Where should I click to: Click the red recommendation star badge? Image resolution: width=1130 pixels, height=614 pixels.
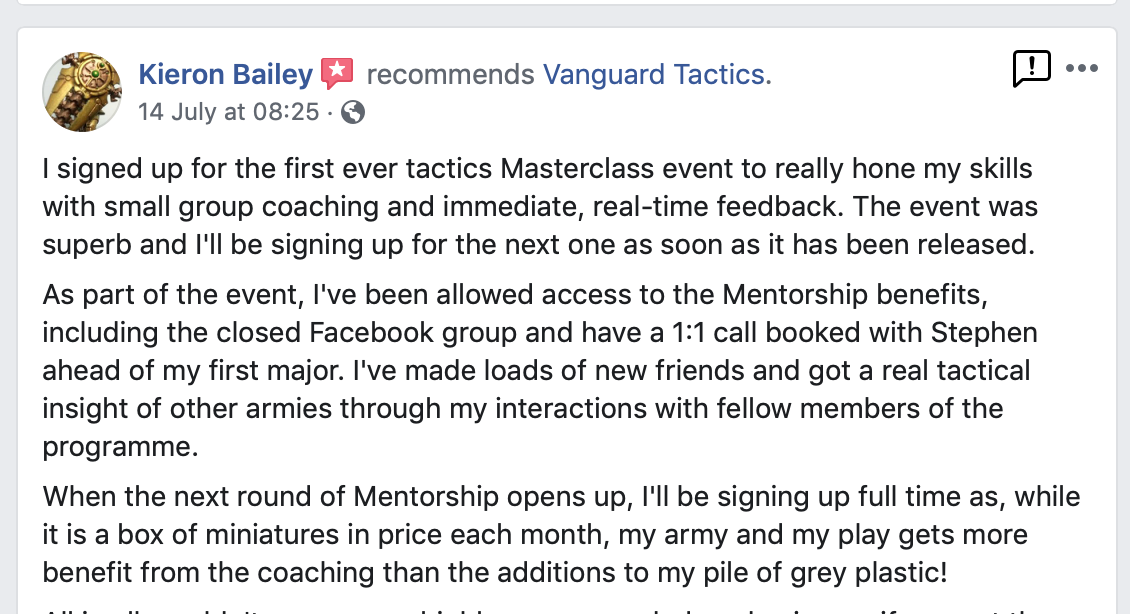[337, 74]
